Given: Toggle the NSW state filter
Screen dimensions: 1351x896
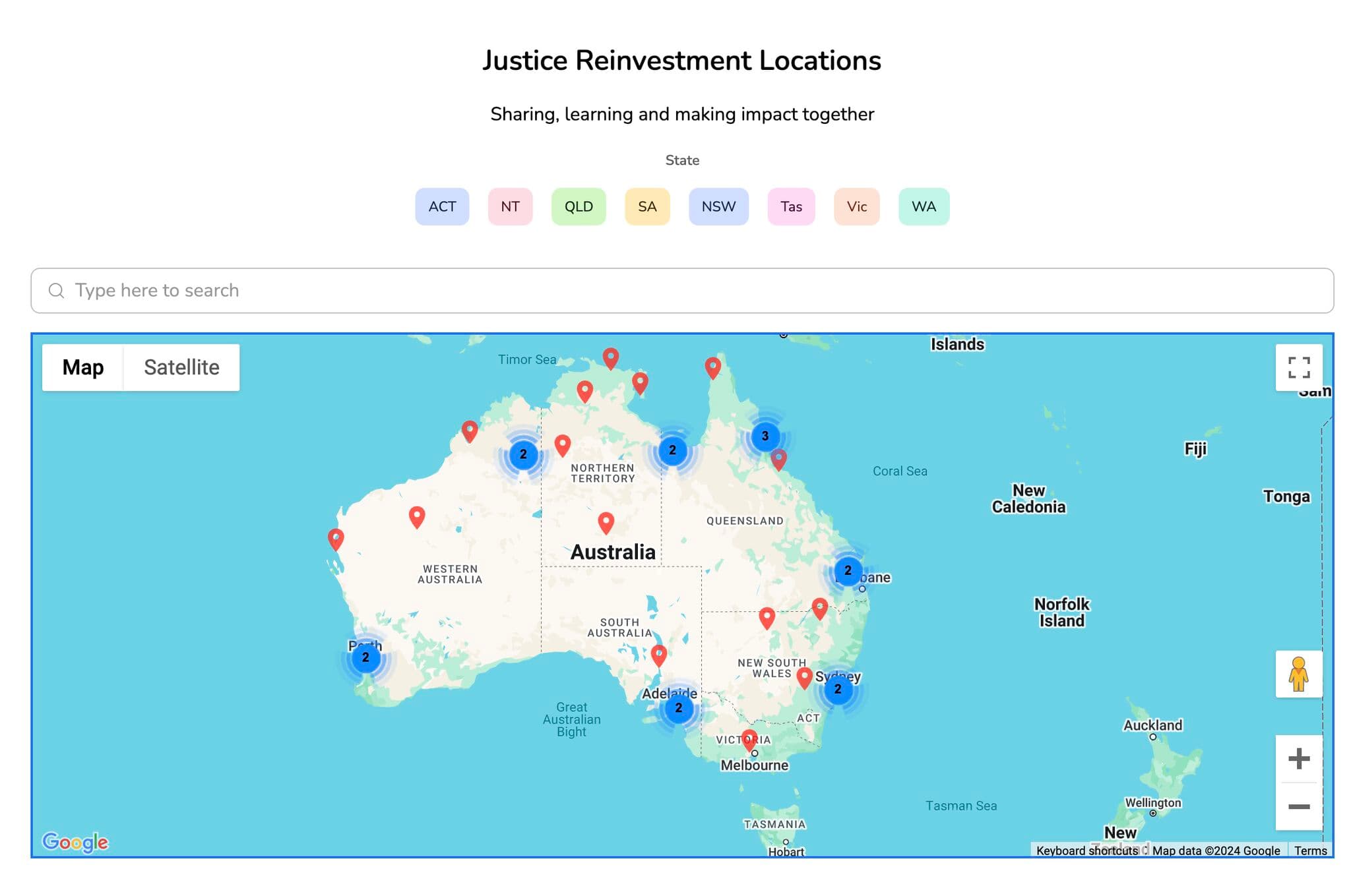Looking at the screenshot, I should pyautogui.click(x=718, y=206).
